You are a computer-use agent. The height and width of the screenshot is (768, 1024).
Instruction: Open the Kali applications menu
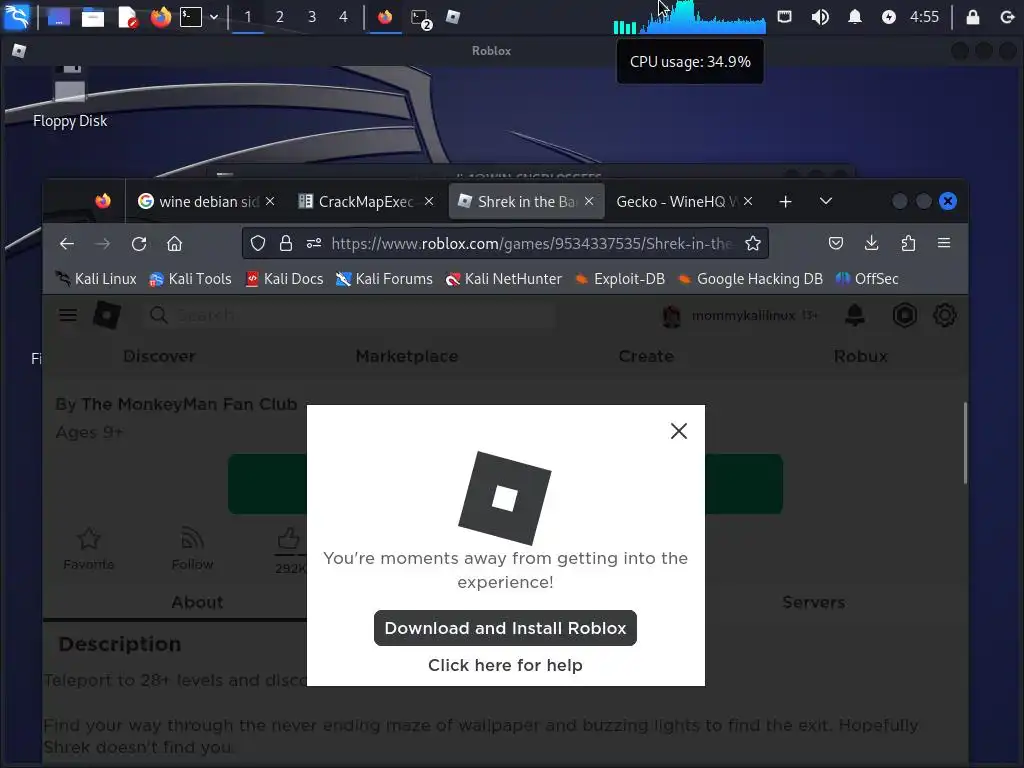pyautogui.click(x=16, y=16)
